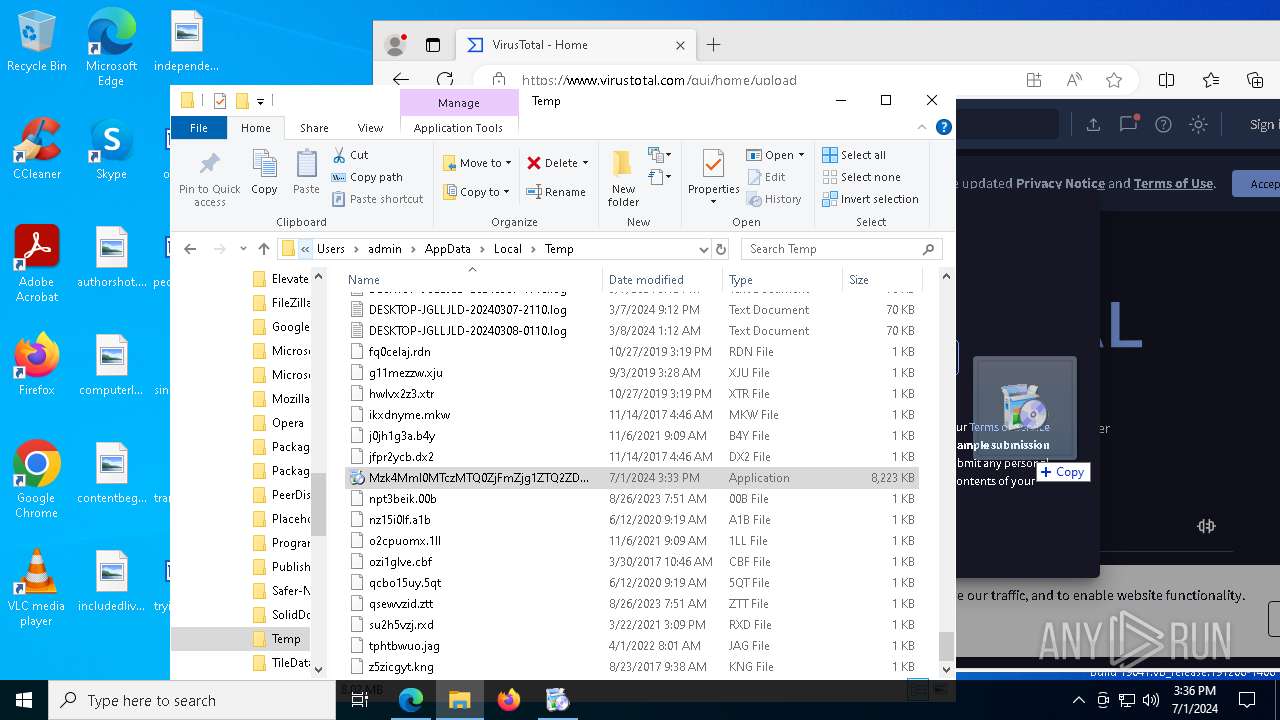Select the Mozilla folder in tree
Viewport: 1280px width, 720px height.
click(290, 399)
